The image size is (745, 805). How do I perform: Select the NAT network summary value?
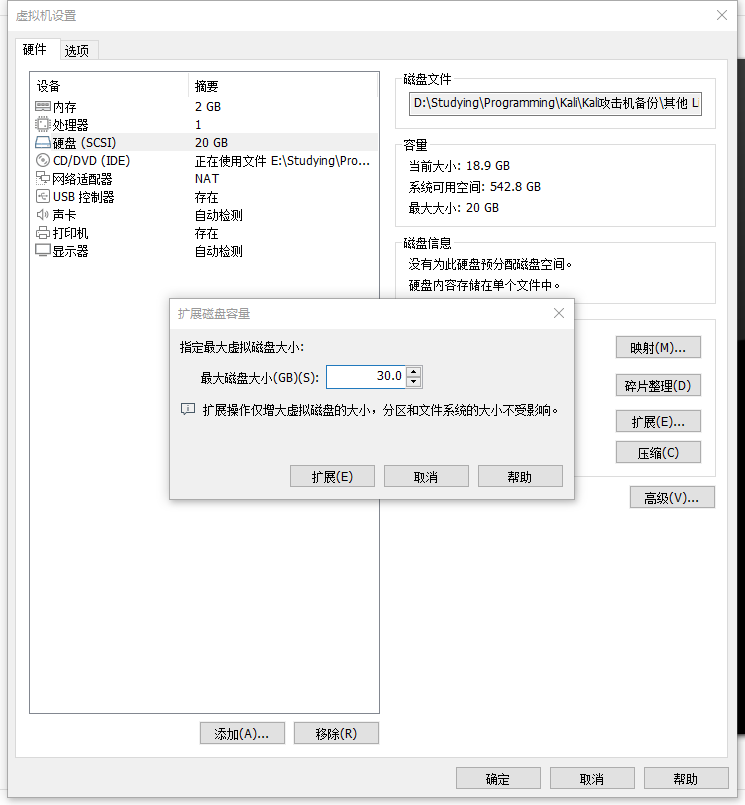(x=207, y=179)
